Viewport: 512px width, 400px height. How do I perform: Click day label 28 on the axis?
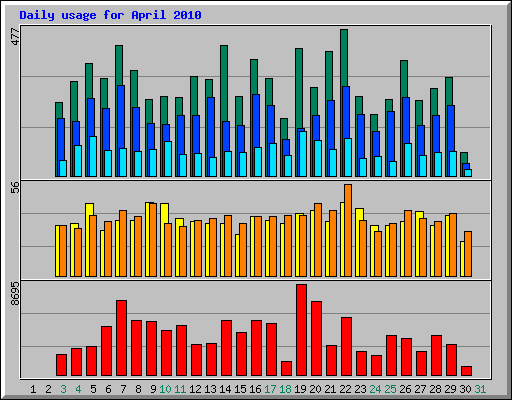click(435, 389)
